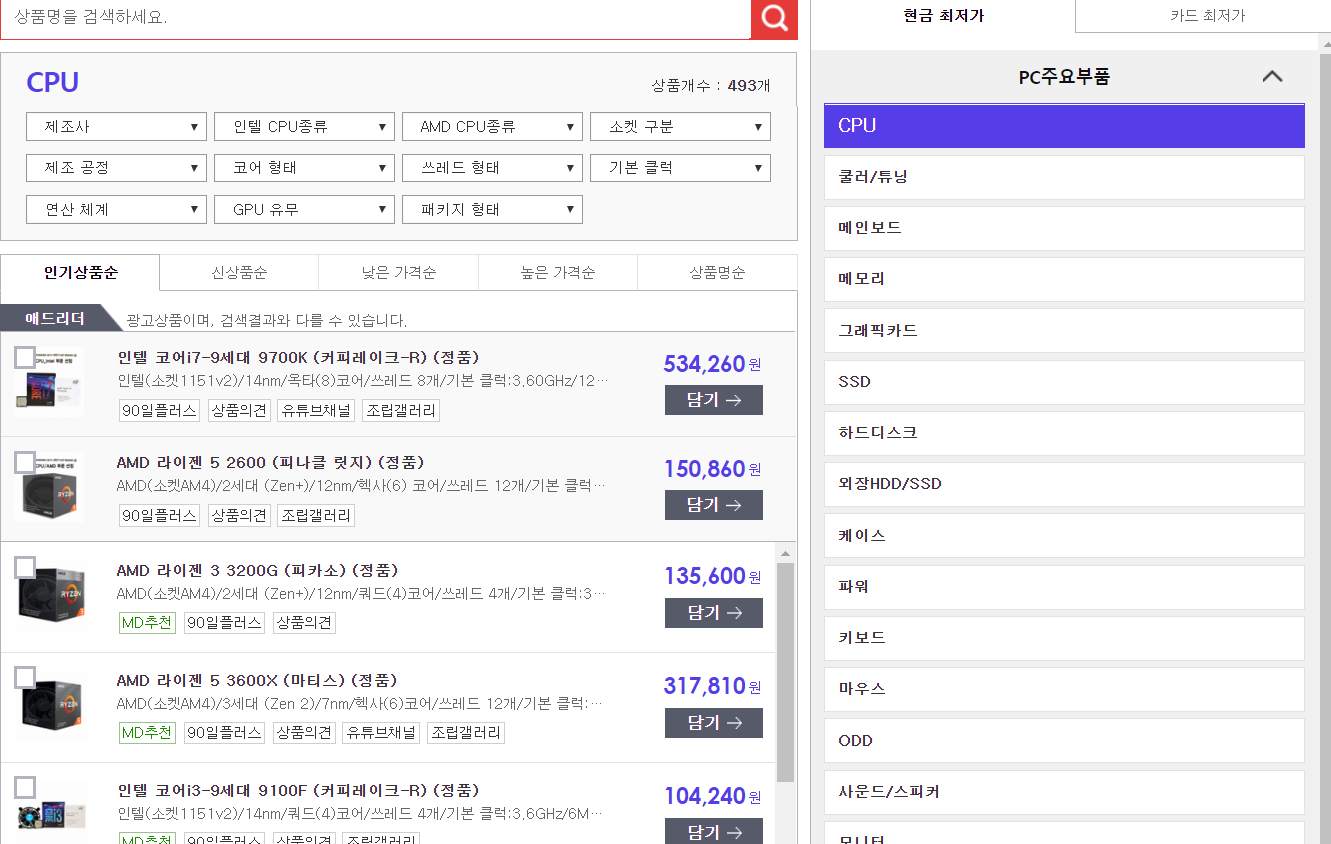Add the i7-9700K with its 담기 button
The width and height of the screenshot is (1331, 844).
[x=714, y=400]
